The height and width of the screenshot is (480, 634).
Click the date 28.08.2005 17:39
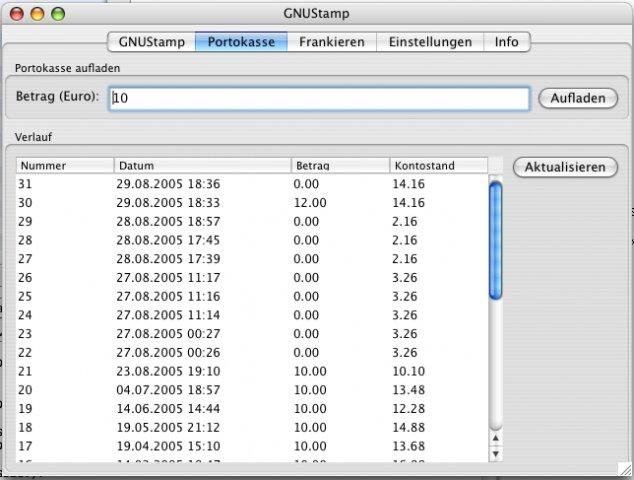tap(168, 259)
